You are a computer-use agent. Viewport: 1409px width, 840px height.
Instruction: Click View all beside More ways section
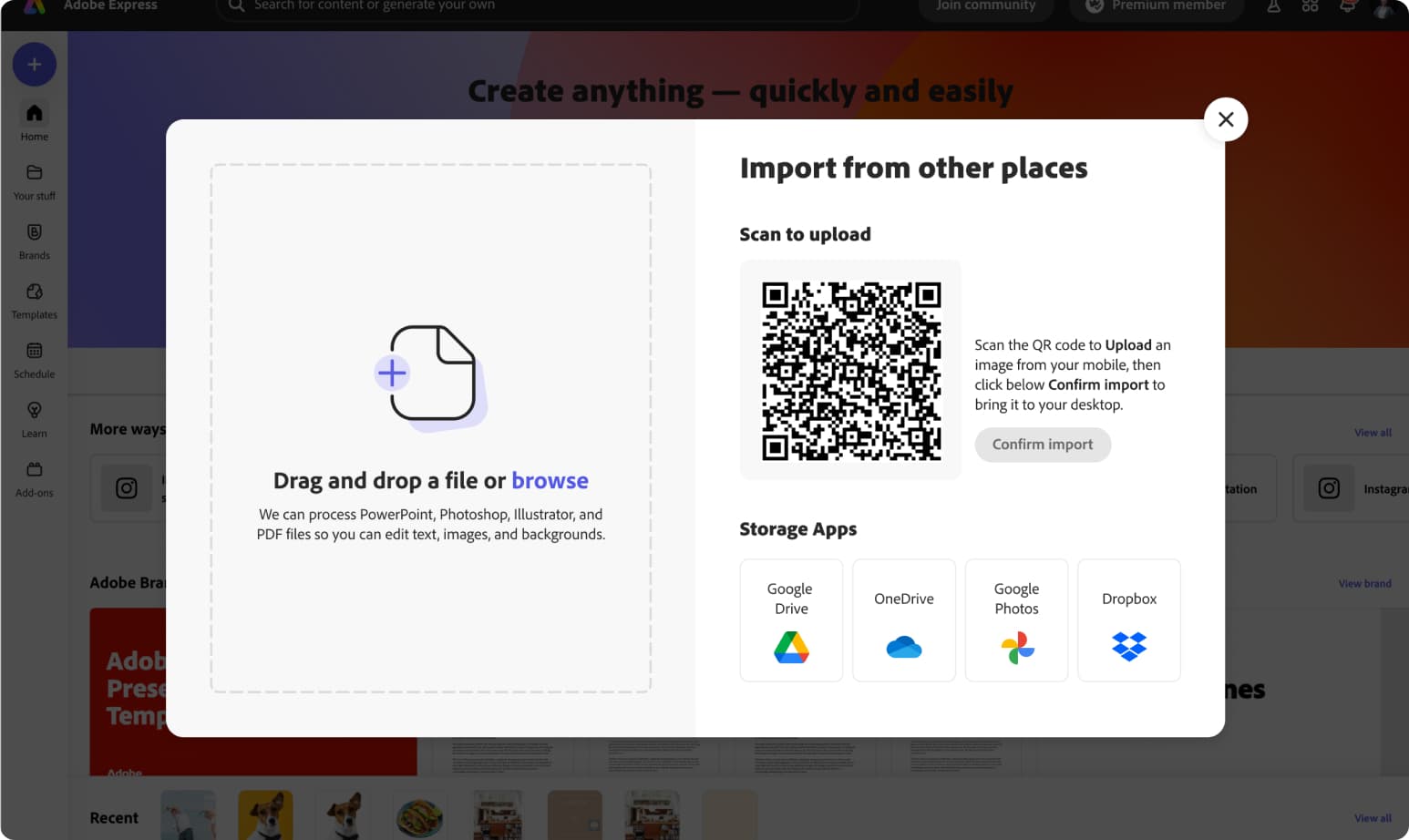tap(1373, 433)
